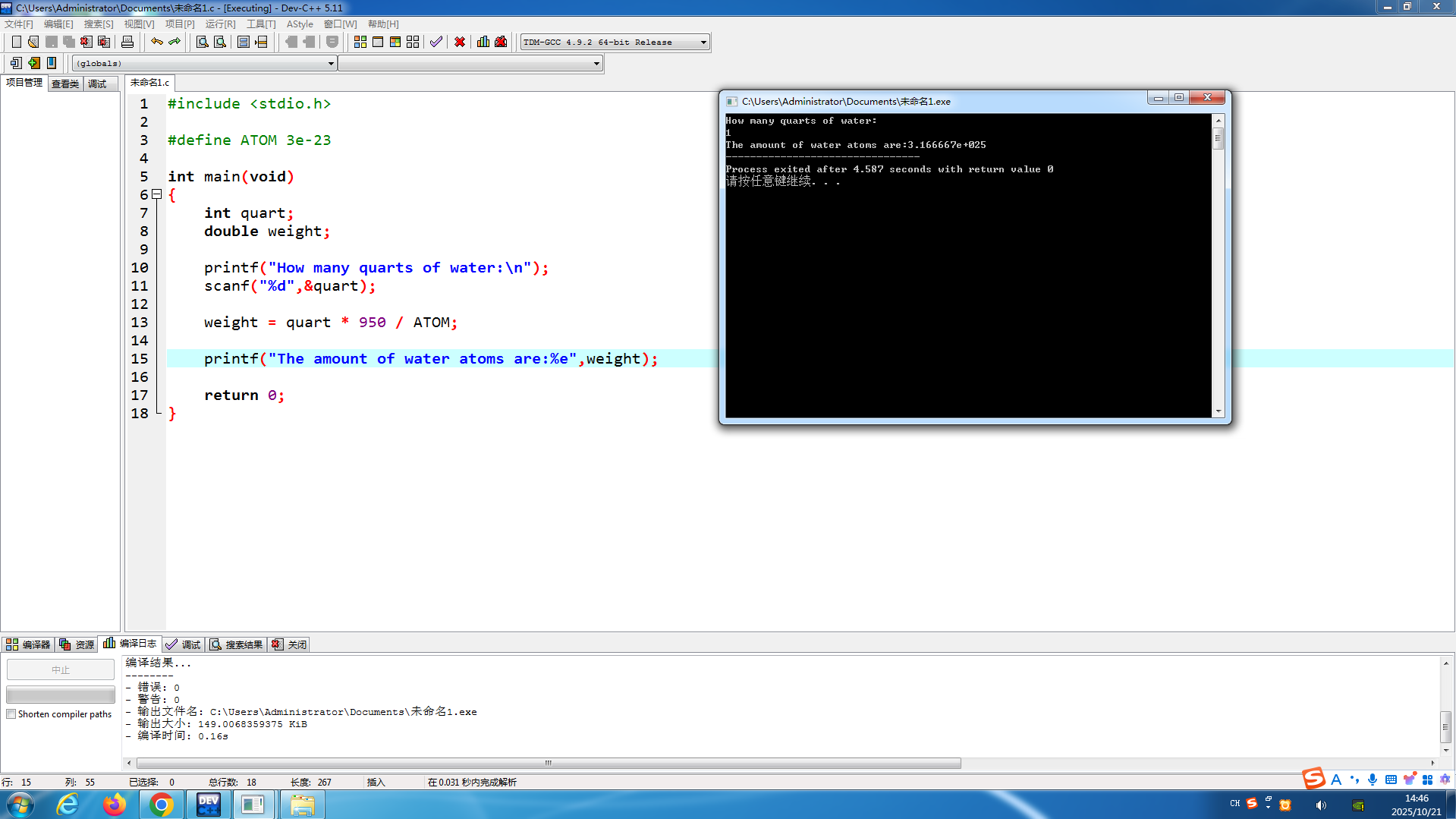Click the volume speaker tray icon
Viewport: 1456px width, 819px height.
click(1321, 805)
